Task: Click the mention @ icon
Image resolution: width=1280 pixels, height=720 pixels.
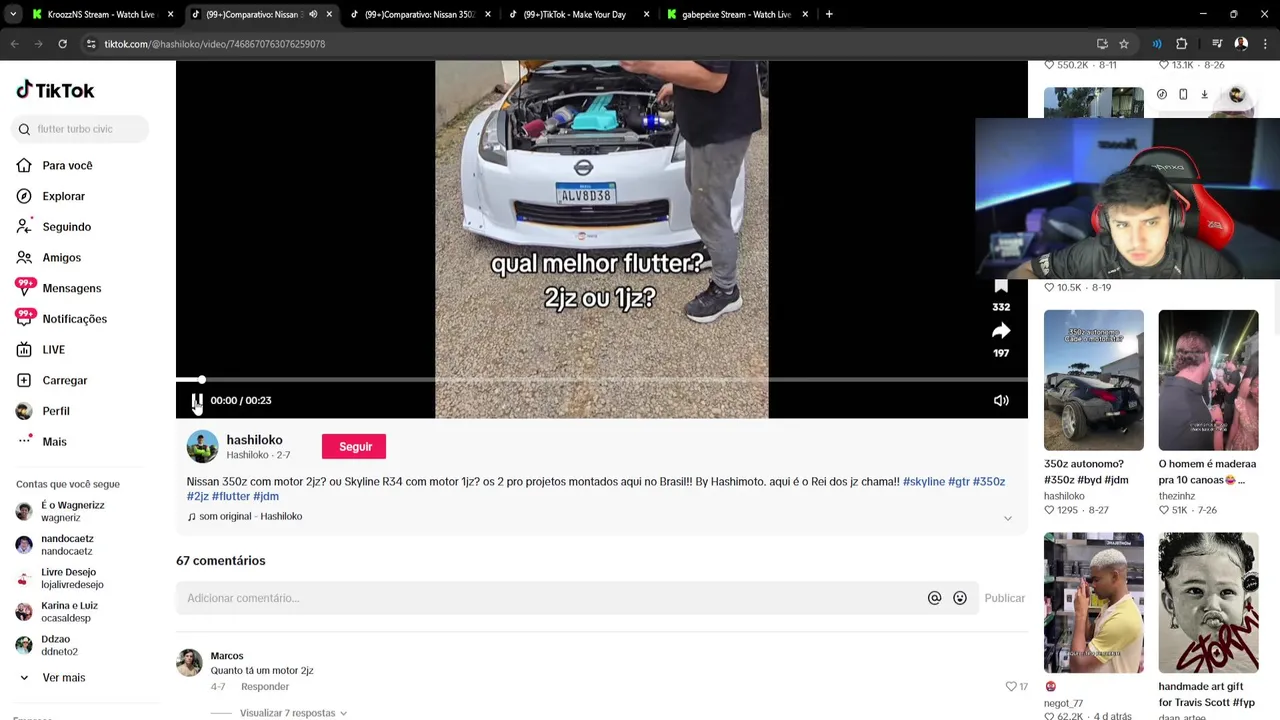Action: 934,598
